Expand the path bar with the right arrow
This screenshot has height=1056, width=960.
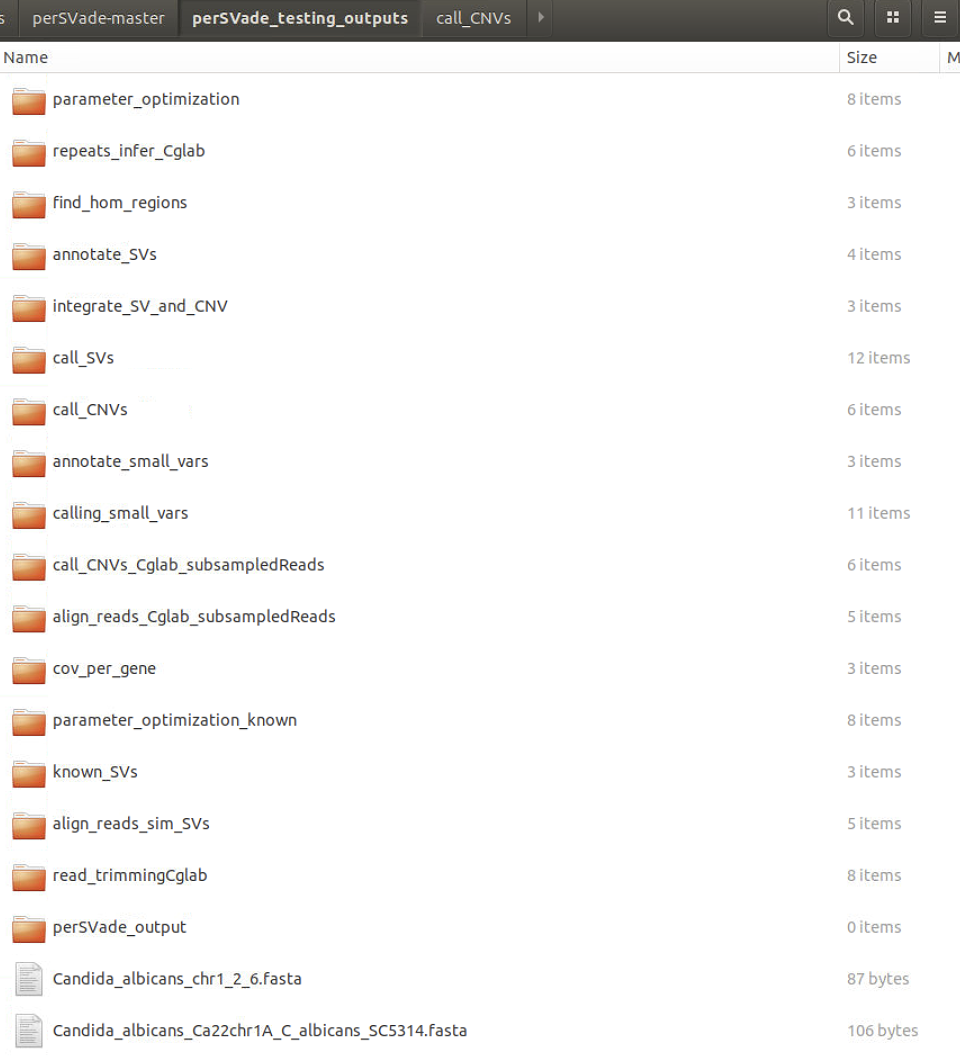pyautogui.click(x=540, y=18)
